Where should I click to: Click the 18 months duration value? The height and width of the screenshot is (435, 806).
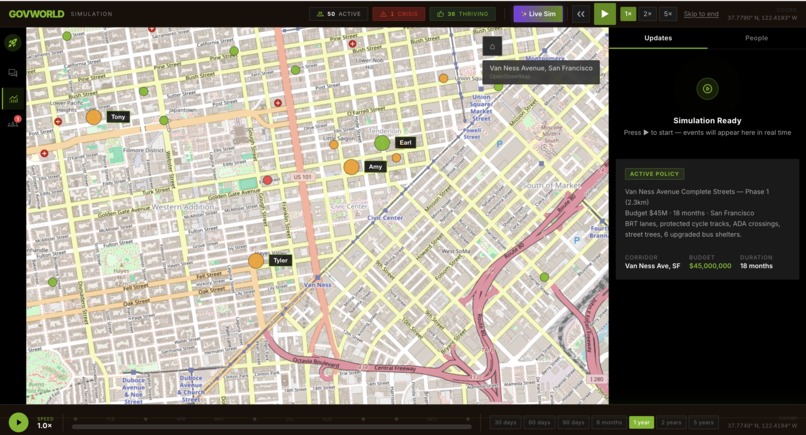pyautogui.click(x=756, y=266)
